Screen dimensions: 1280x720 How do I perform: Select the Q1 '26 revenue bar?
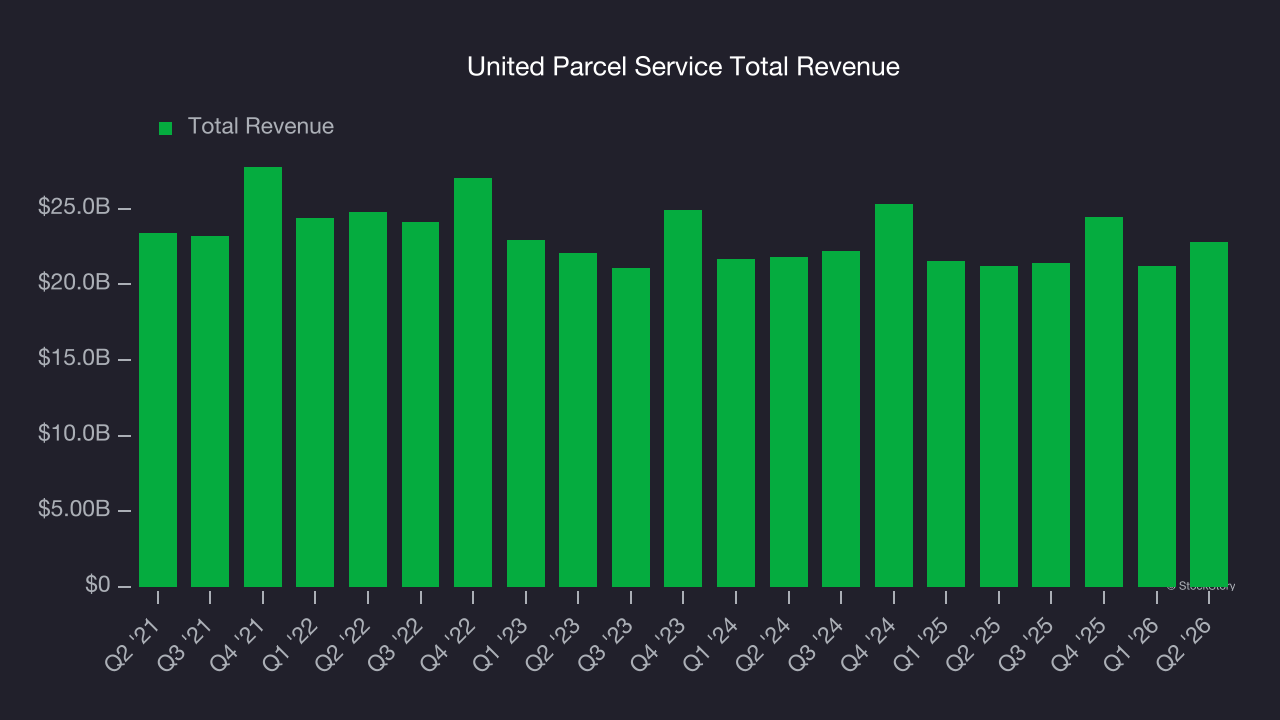(1157, 426)
